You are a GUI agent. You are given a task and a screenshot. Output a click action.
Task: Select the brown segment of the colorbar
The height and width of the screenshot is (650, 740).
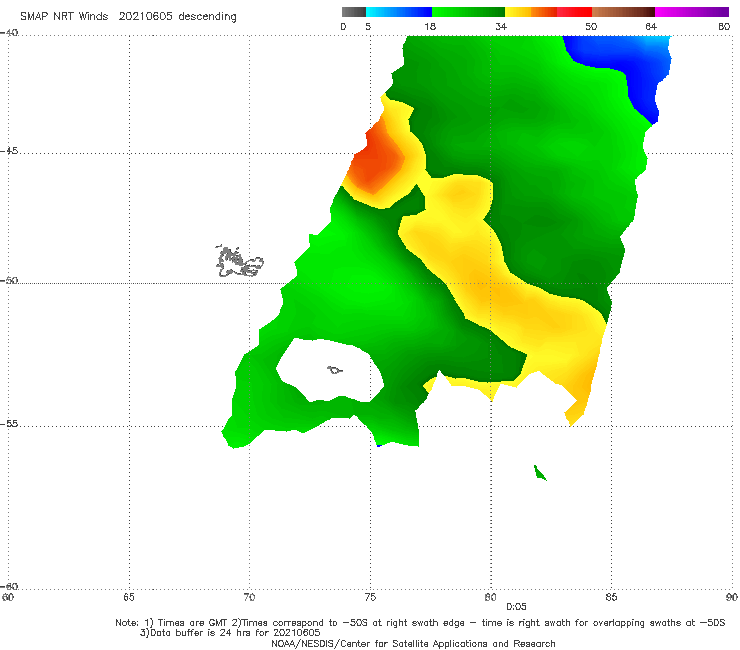tap(623, 12)
